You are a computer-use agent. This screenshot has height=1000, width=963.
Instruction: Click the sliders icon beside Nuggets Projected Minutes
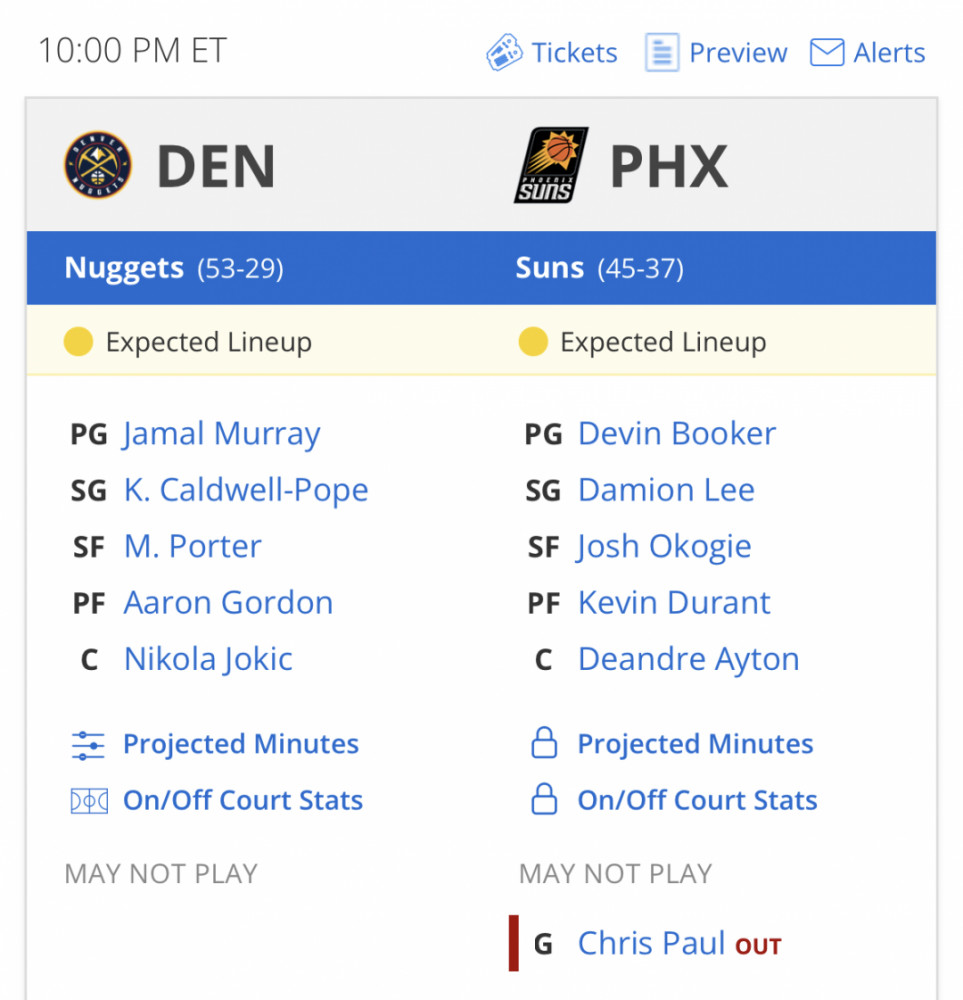point(88,745)
